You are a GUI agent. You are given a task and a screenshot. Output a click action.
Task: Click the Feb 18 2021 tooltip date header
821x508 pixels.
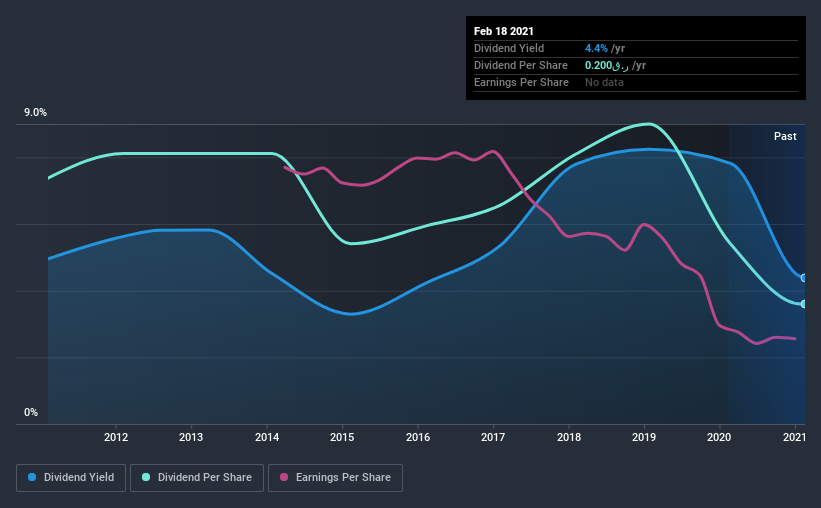pyautogui.click(x=504, y=31)
